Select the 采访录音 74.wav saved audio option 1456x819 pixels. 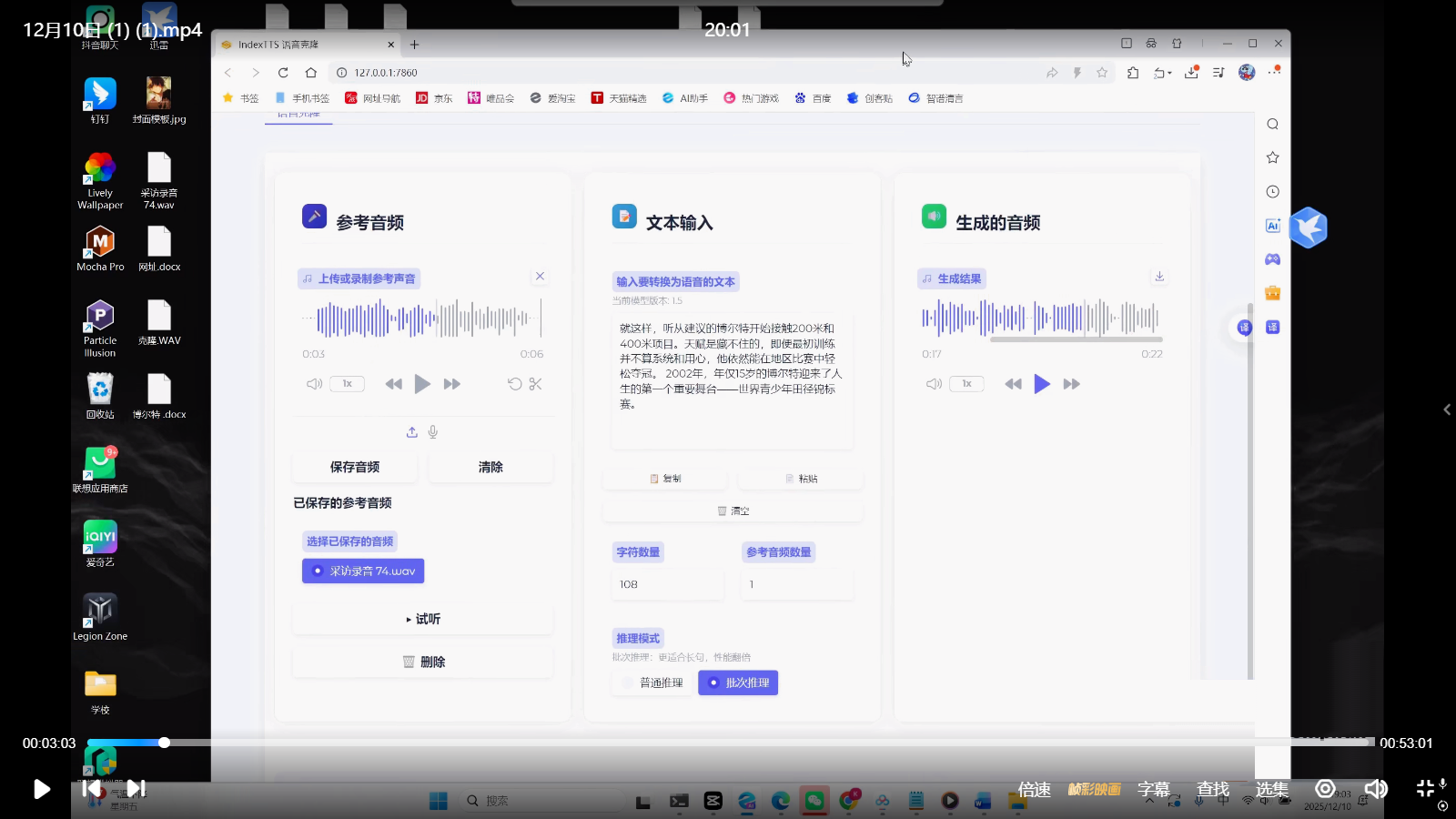click(x=363, y=571)
